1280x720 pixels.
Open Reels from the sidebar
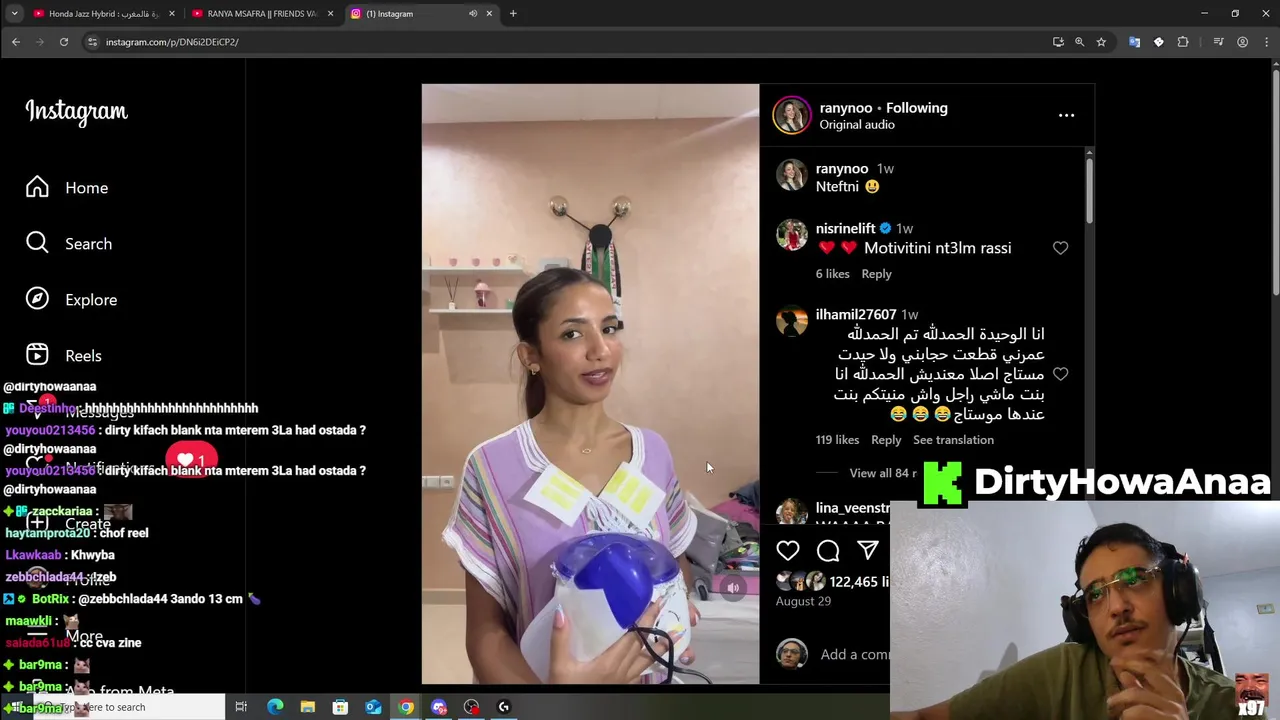pos(63,356)
